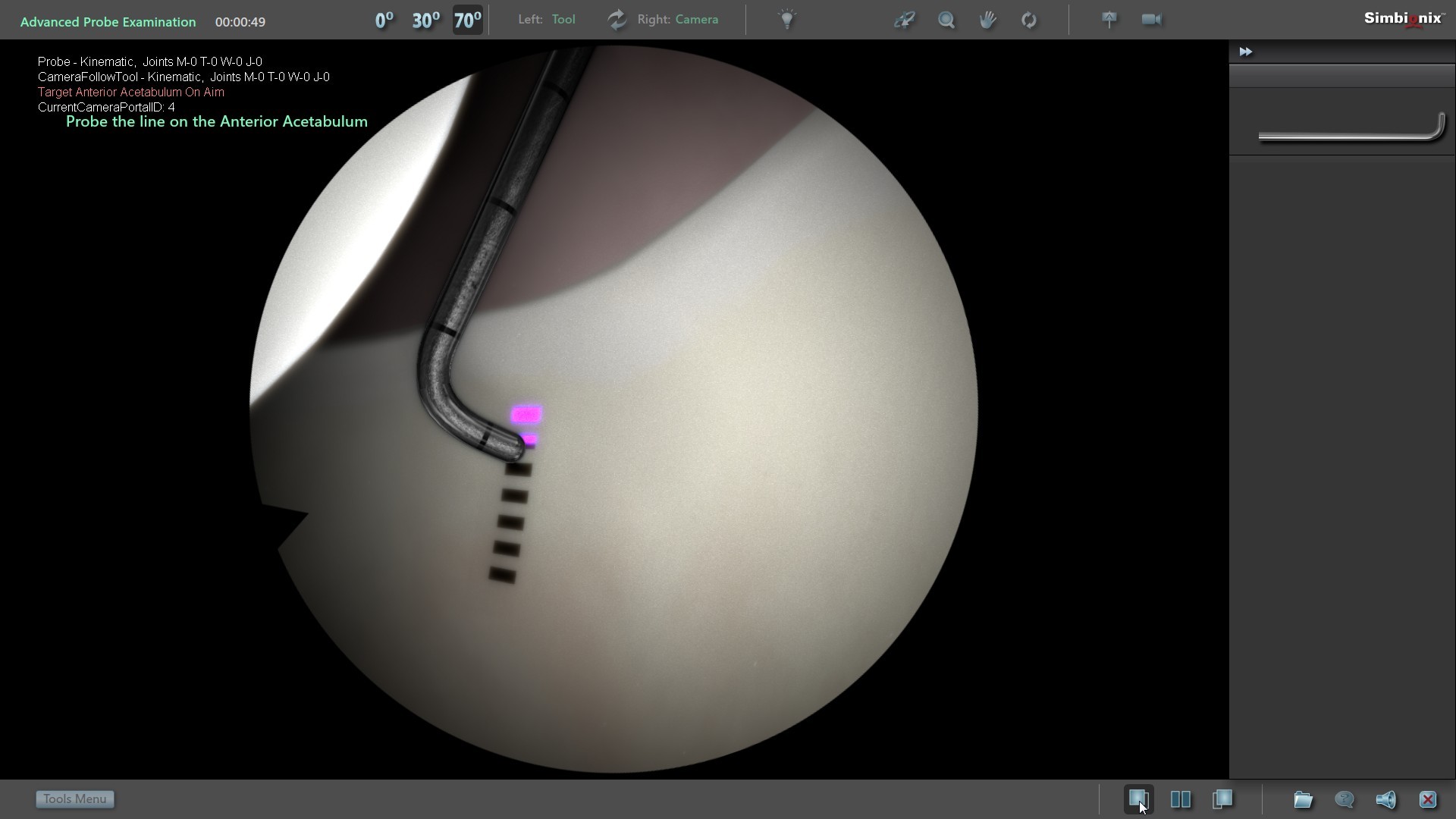Viewport: 1456px width, 819px height.
Task: Swap left and right hand assignments
Action: pos(617,20)
